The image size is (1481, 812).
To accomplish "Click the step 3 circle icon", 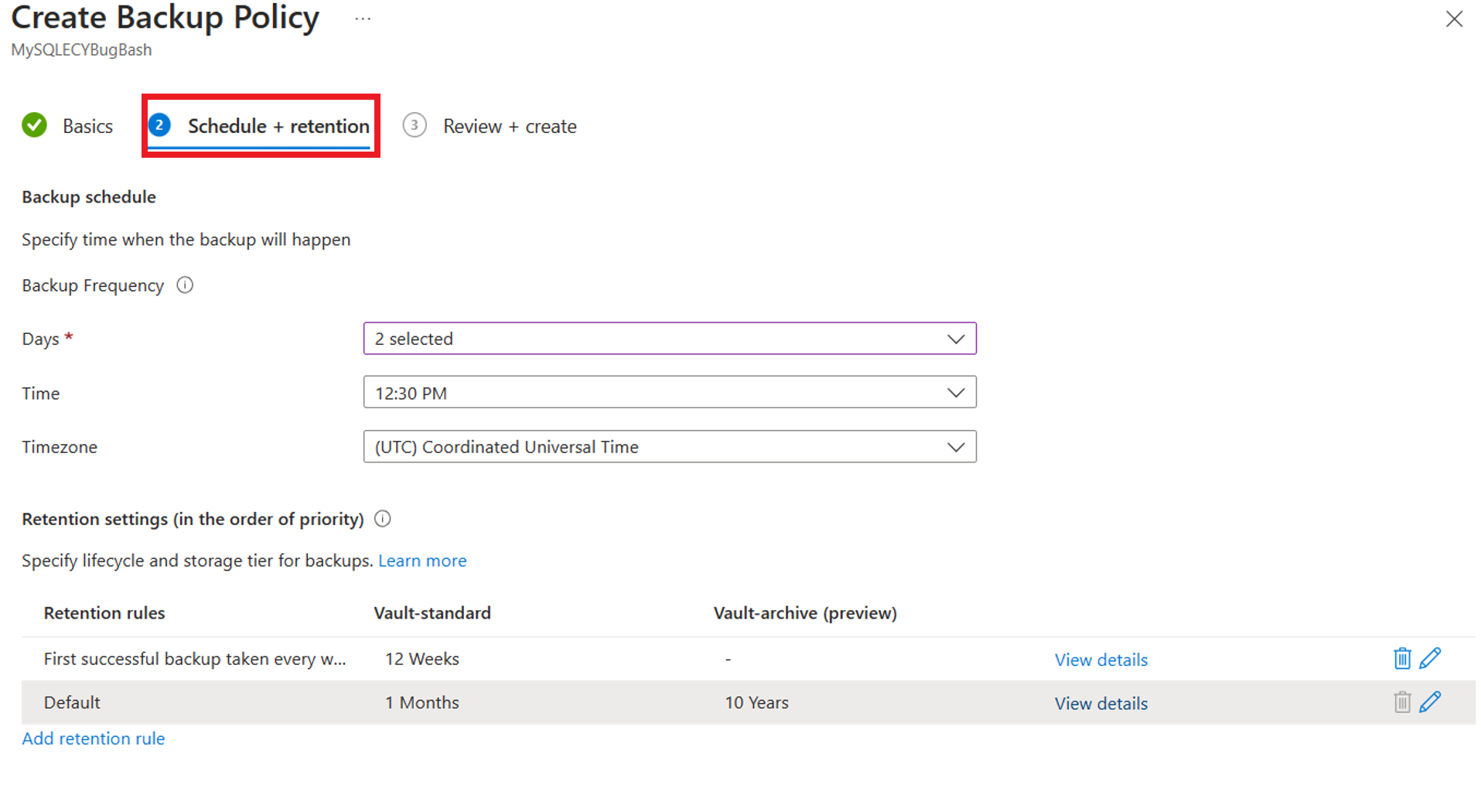I will coord(415,125).
